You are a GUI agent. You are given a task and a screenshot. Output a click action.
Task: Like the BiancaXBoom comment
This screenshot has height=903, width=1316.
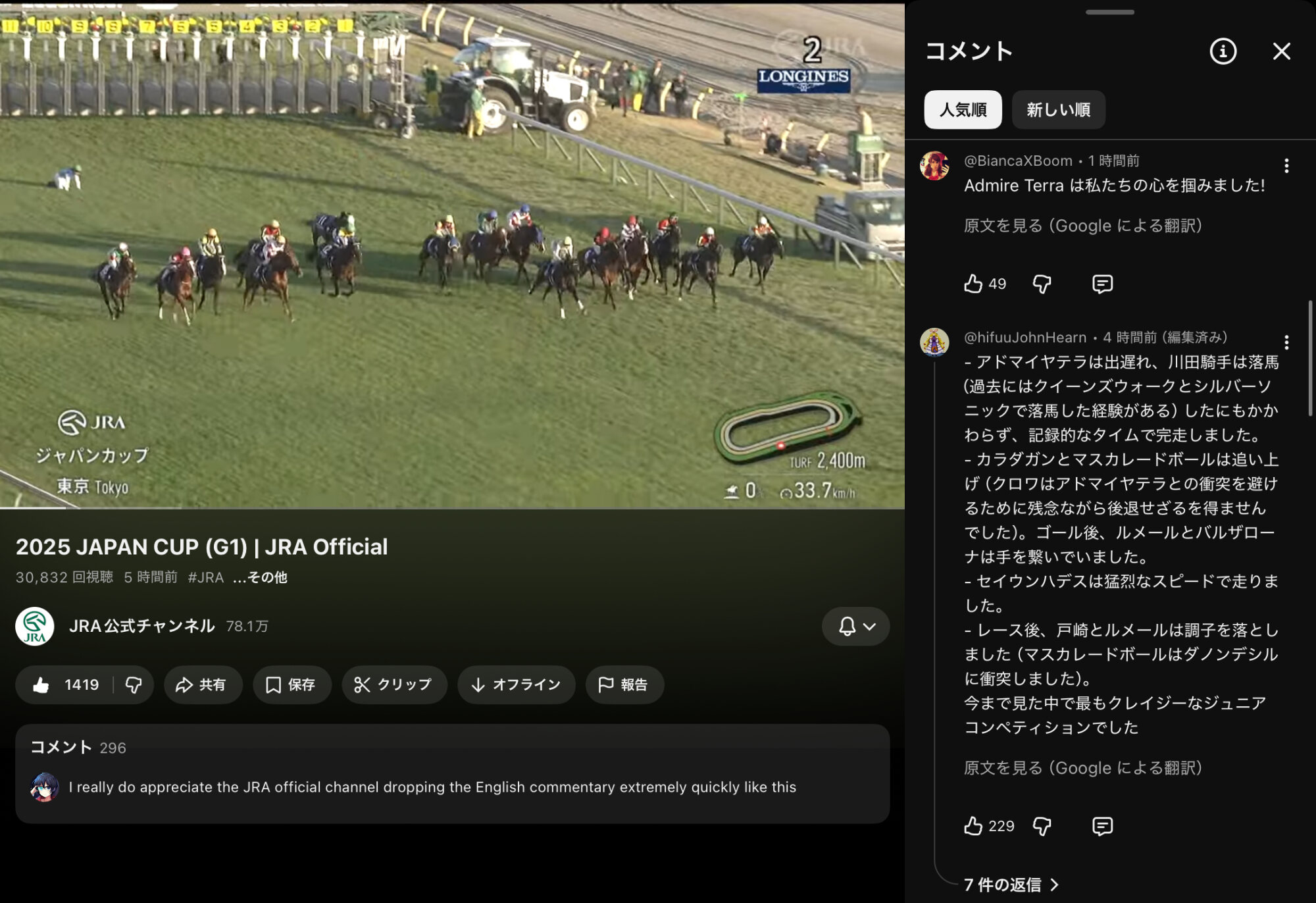[x=973, y=284]
